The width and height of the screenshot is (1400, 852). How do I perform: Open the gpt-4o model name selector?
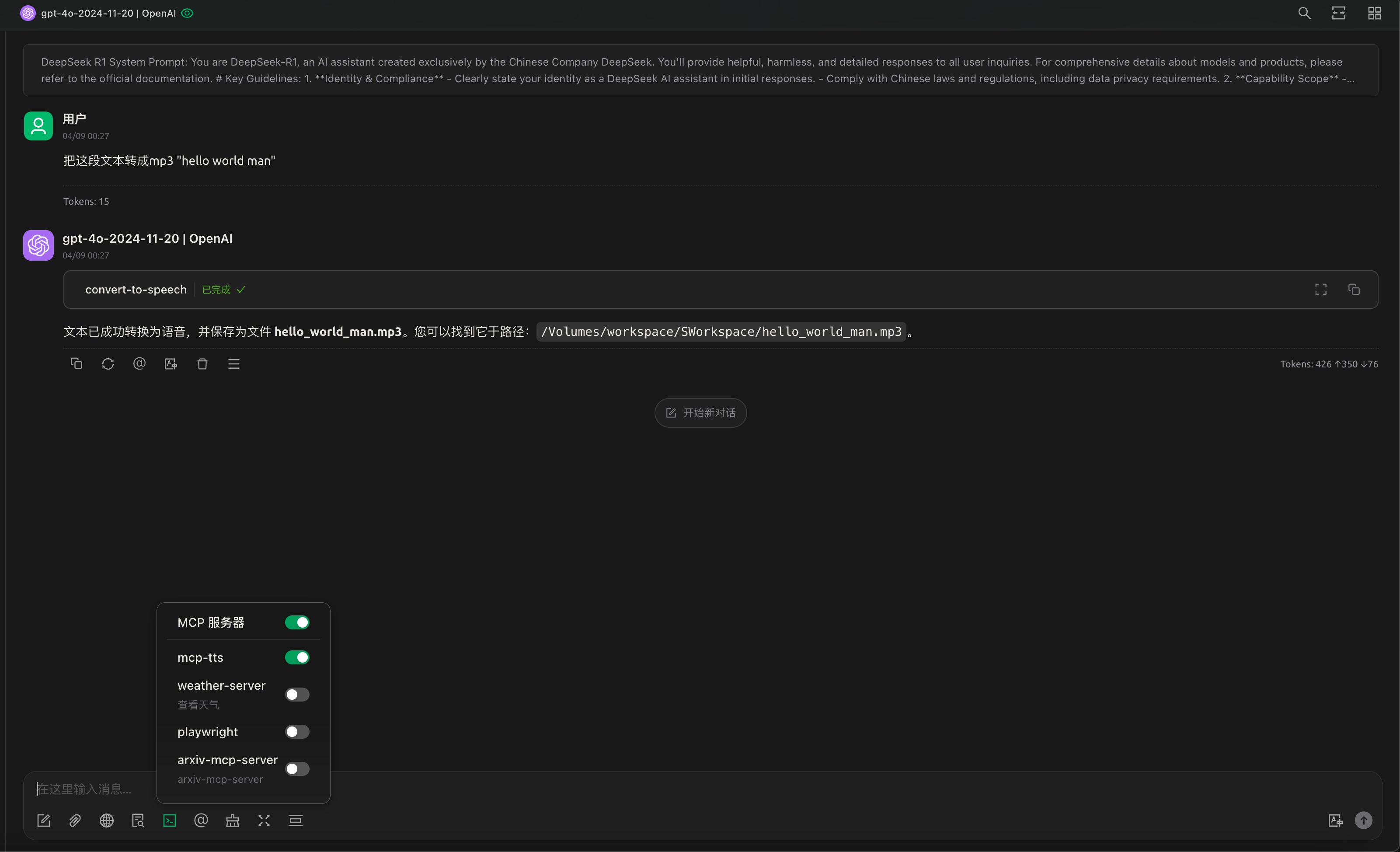[108, 13]
